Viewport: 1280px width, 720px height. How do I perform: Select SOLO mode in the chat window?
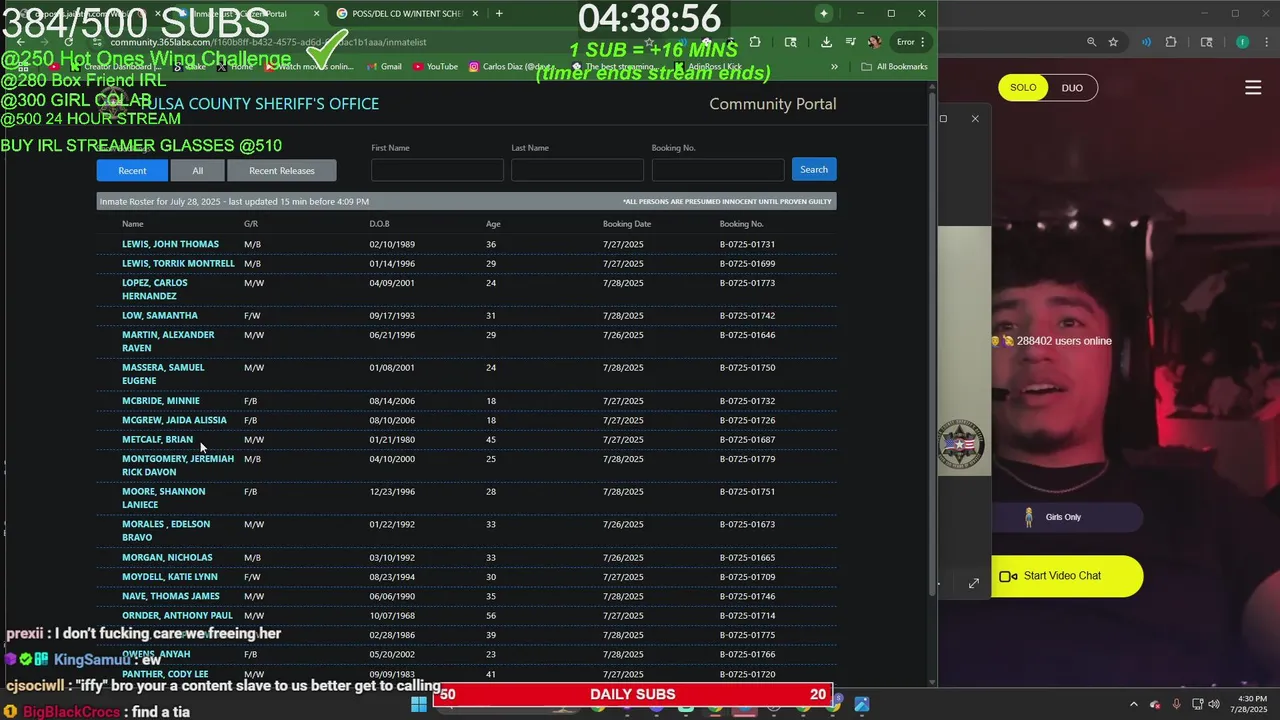click(1023, 88)
